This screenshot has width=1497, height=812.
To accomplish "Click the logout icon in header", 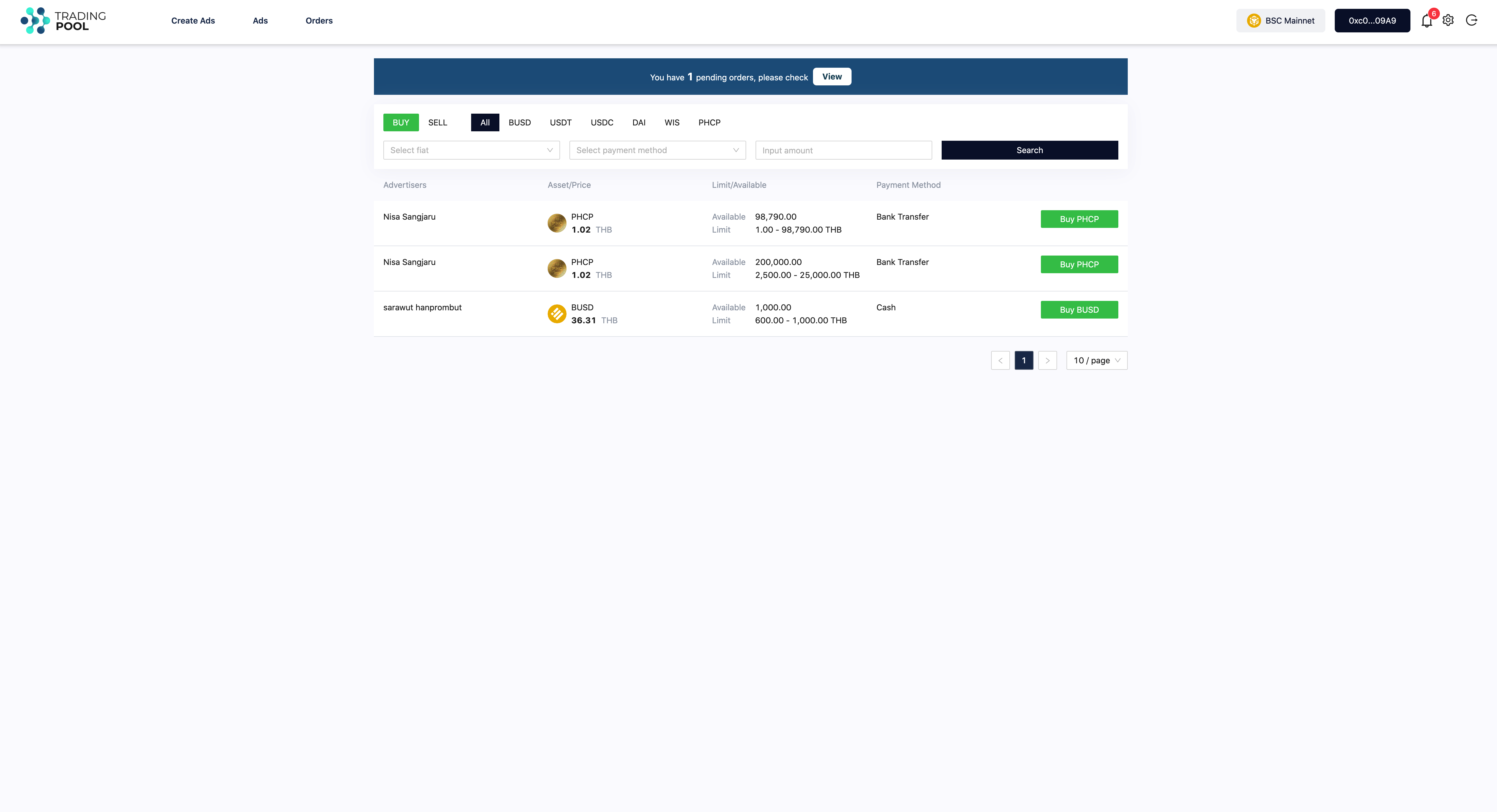I will 1471,20.
